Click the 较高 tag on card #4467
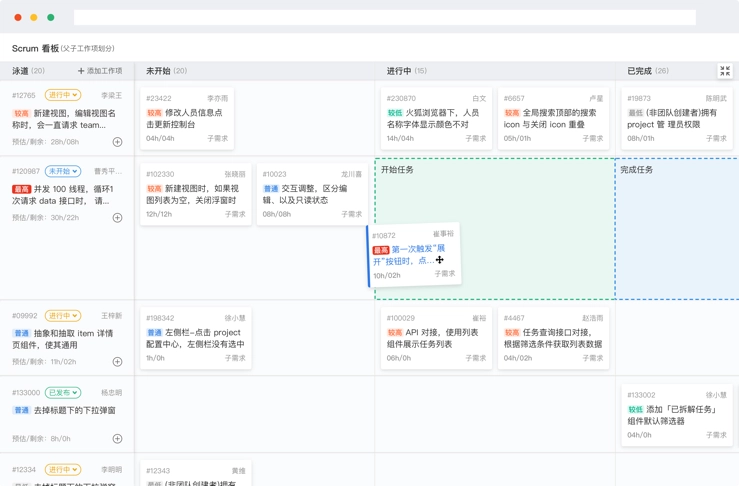The image size is (739, 486). 512,332
